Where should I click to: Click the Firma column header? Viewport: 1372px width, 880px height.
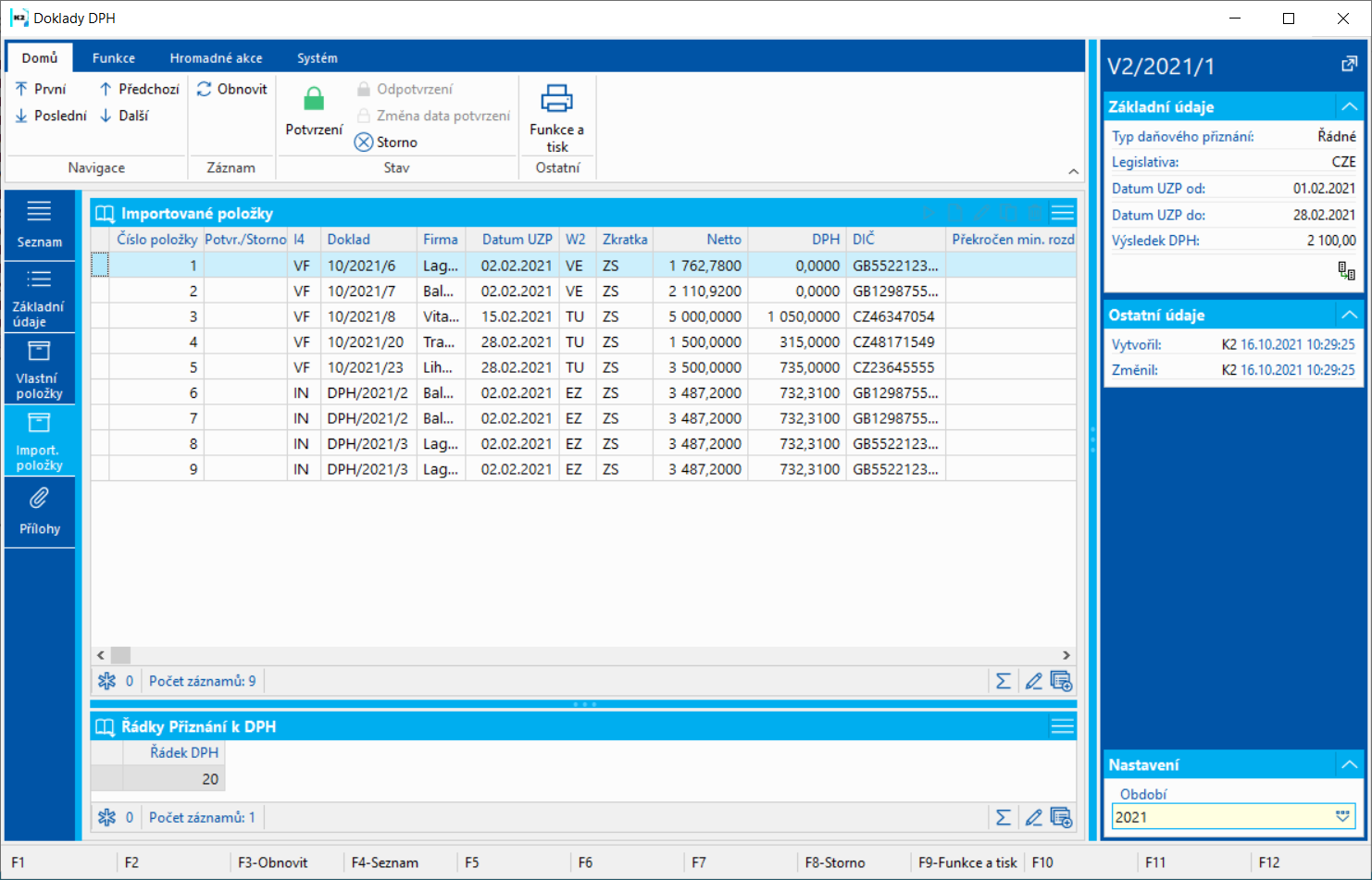[x=441, y=239]
